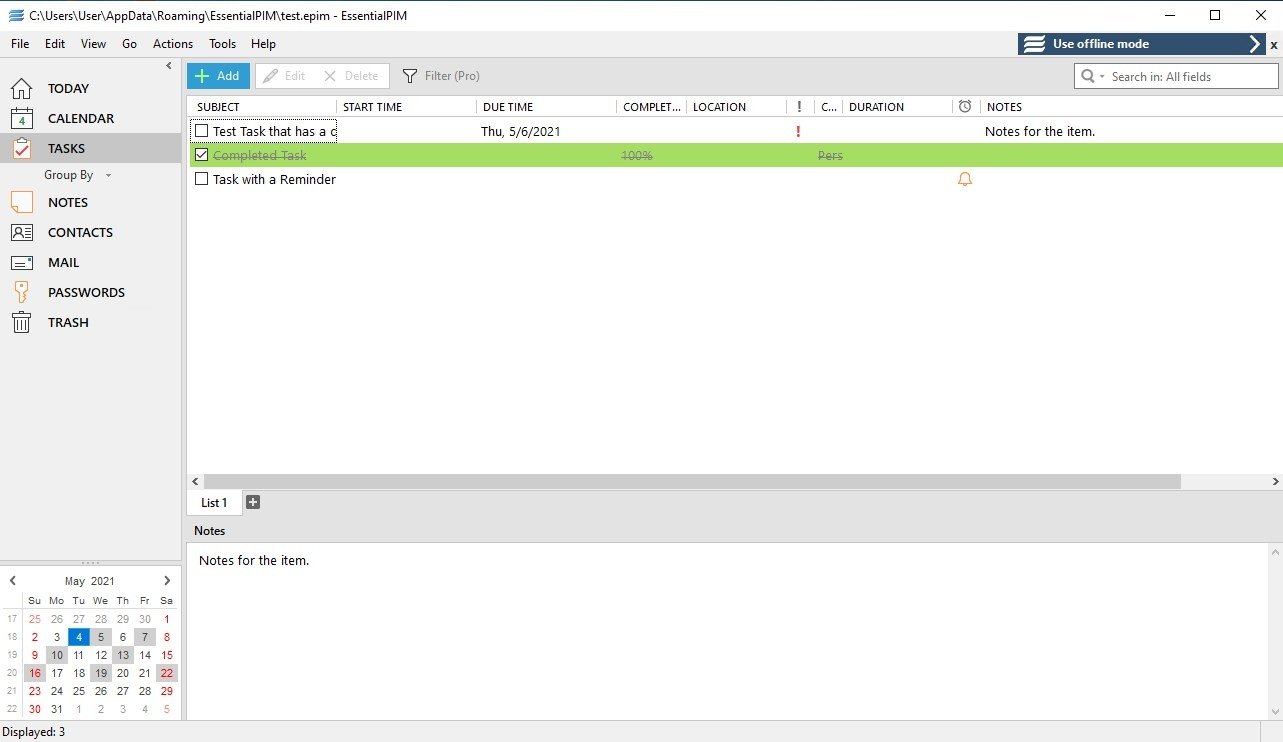Click the Edit toolbar button
1283x742 pixels.
tap(284, 76)
